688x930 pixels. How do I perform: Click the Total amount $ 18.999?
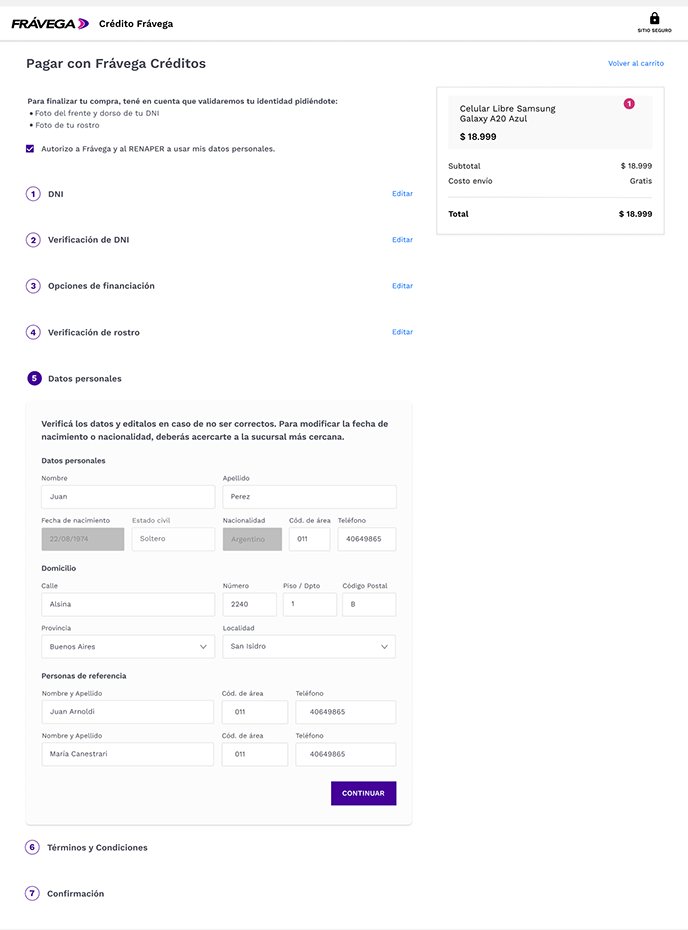(635, 214)
